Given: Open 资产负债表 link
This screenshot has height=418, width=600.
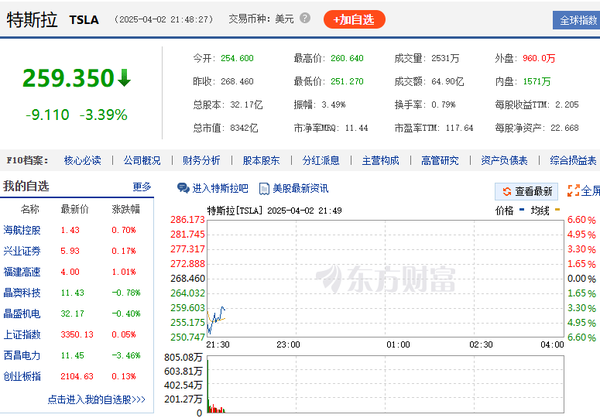Looking at the screenshot, I should [504, 160].
